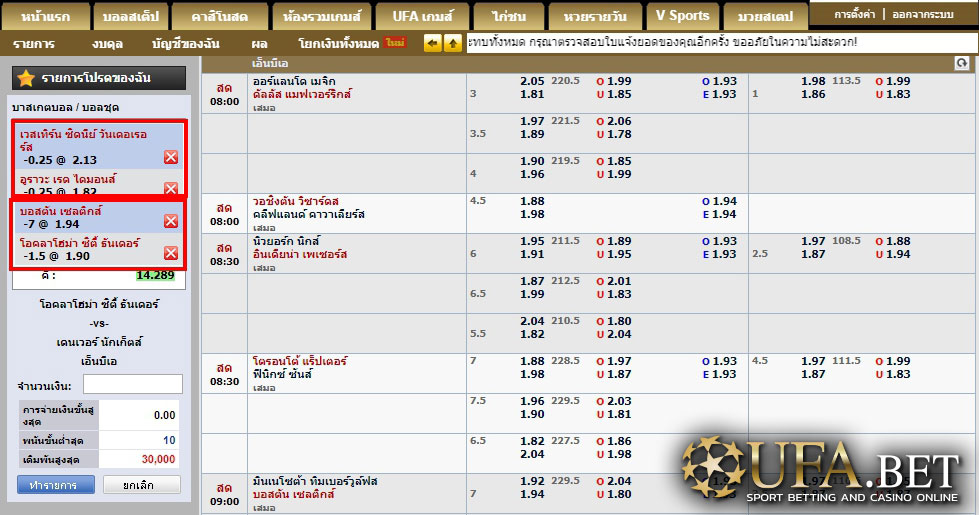Screen dimensions: 979x515
Task: Open the รายการ menu
Action: pos(34,44)
